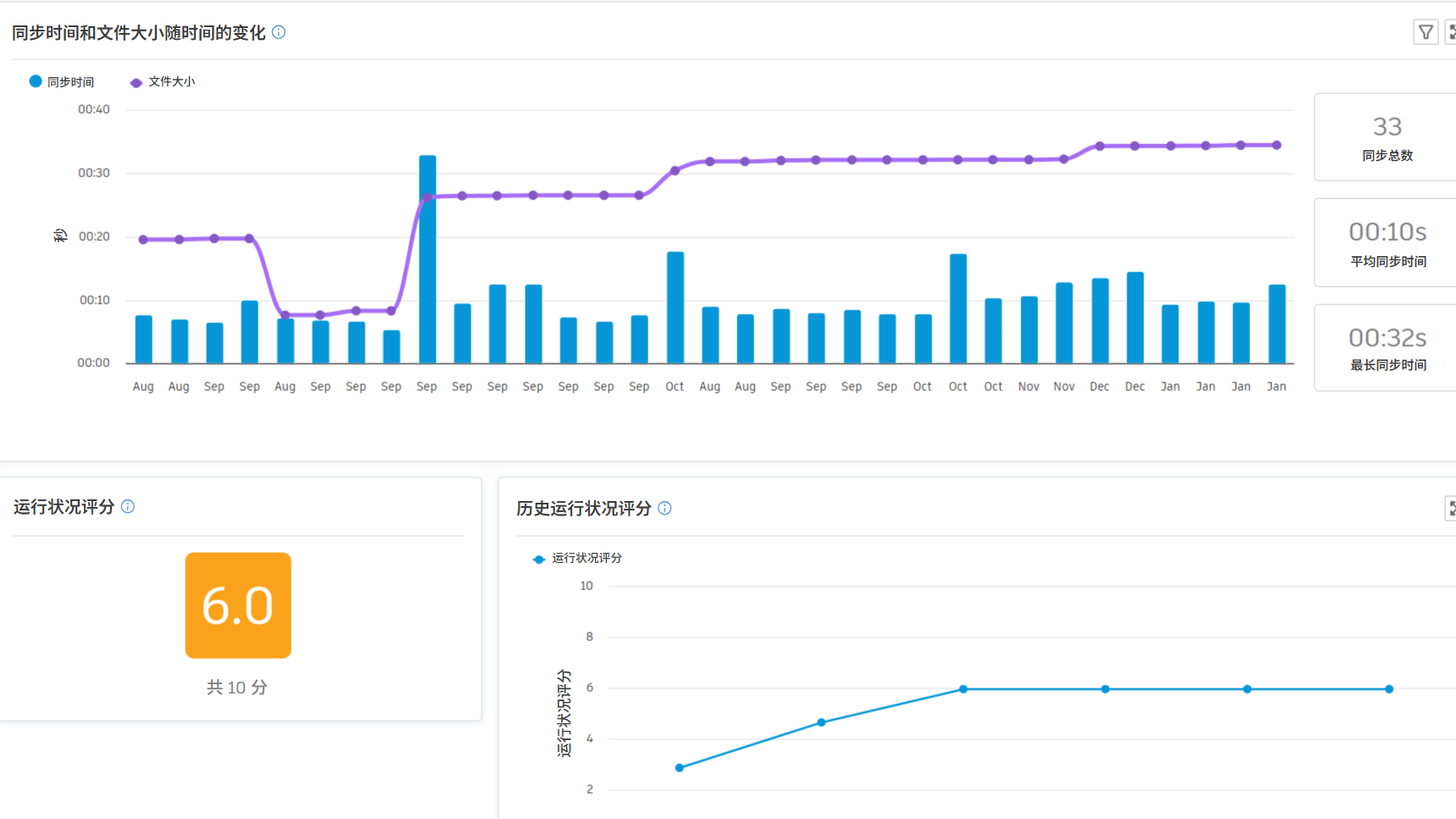Click info icon next to 运行状况评分 heading
The height and width of the screenshot is (819, 1456).
point(128,506)
